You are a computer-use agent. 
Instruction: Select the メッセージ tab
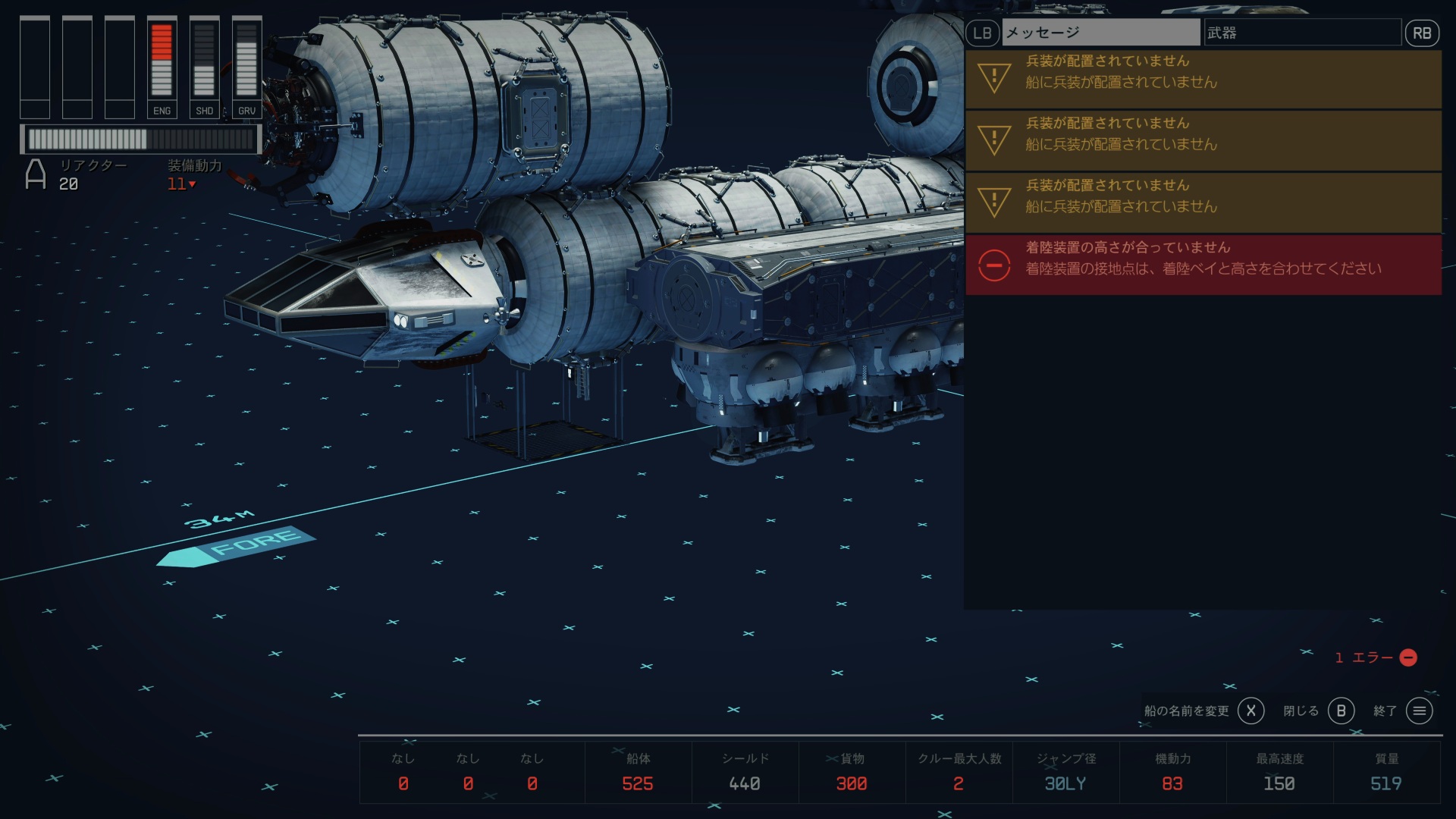(x=1101, y=33)
